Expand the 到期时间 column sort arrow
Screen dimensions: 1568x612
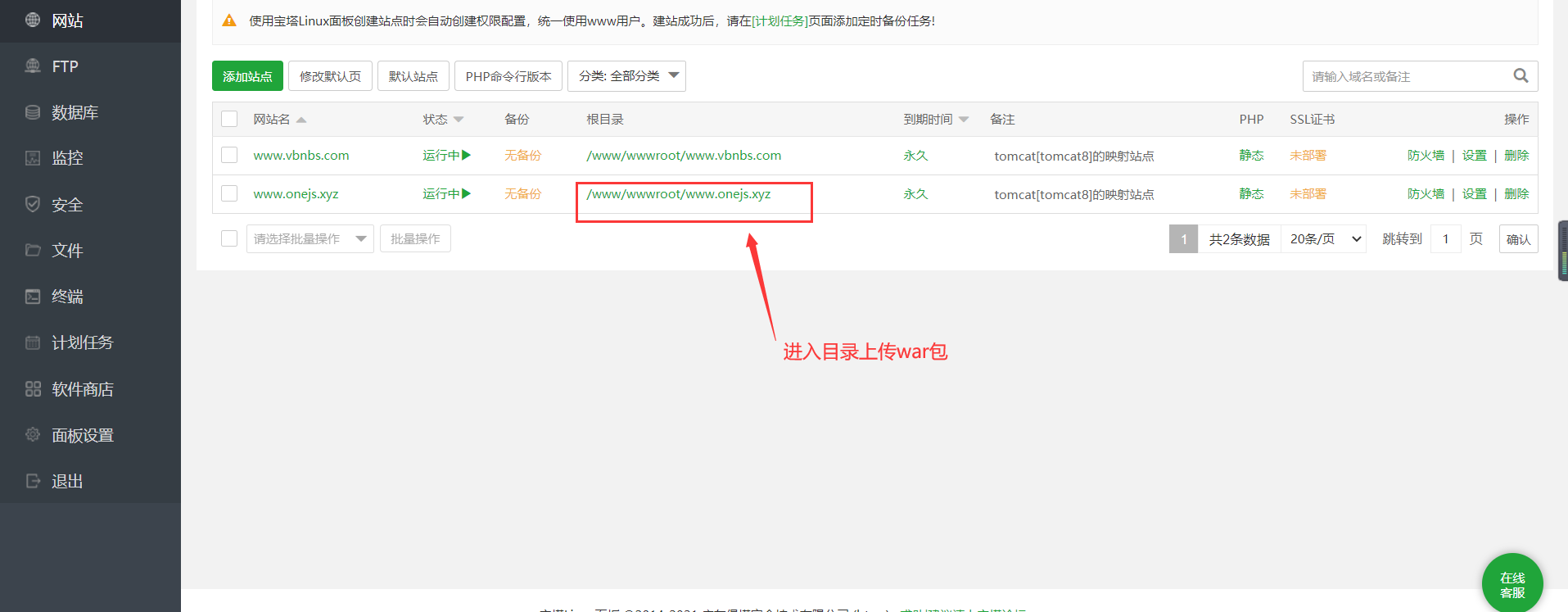click(x=964, y=120)
